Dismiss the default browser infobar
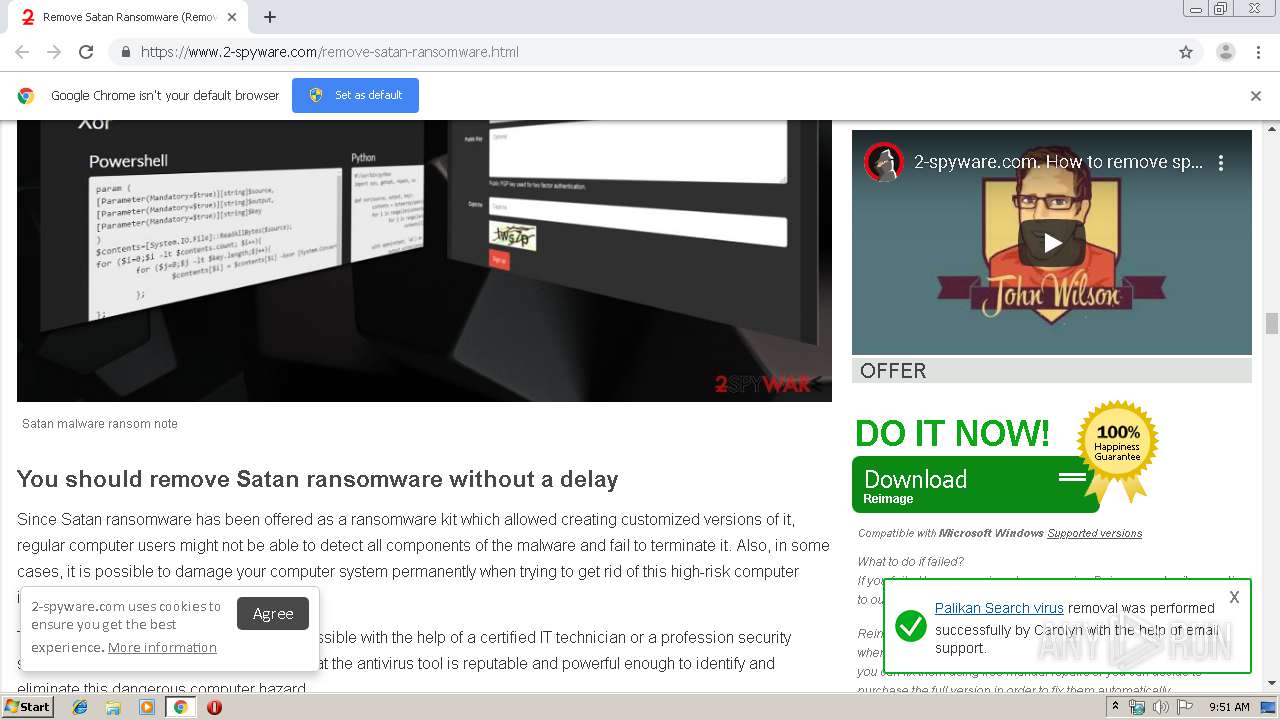The height and width of the screenshot is (720, 1280). 1256,96
